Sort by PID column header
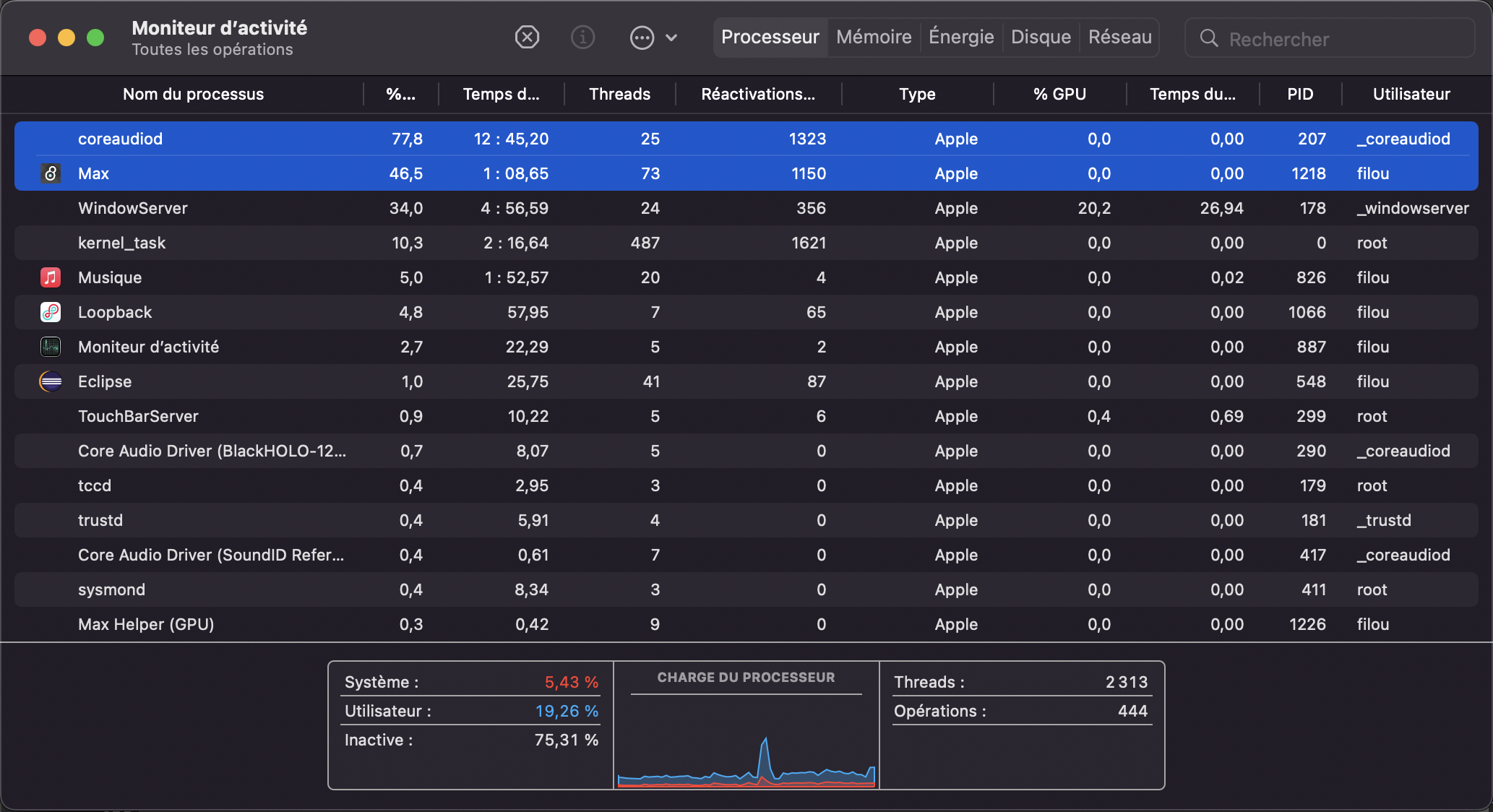Image resolution: width=1493 pixels, height=812 pixels. click(1300, 94)
